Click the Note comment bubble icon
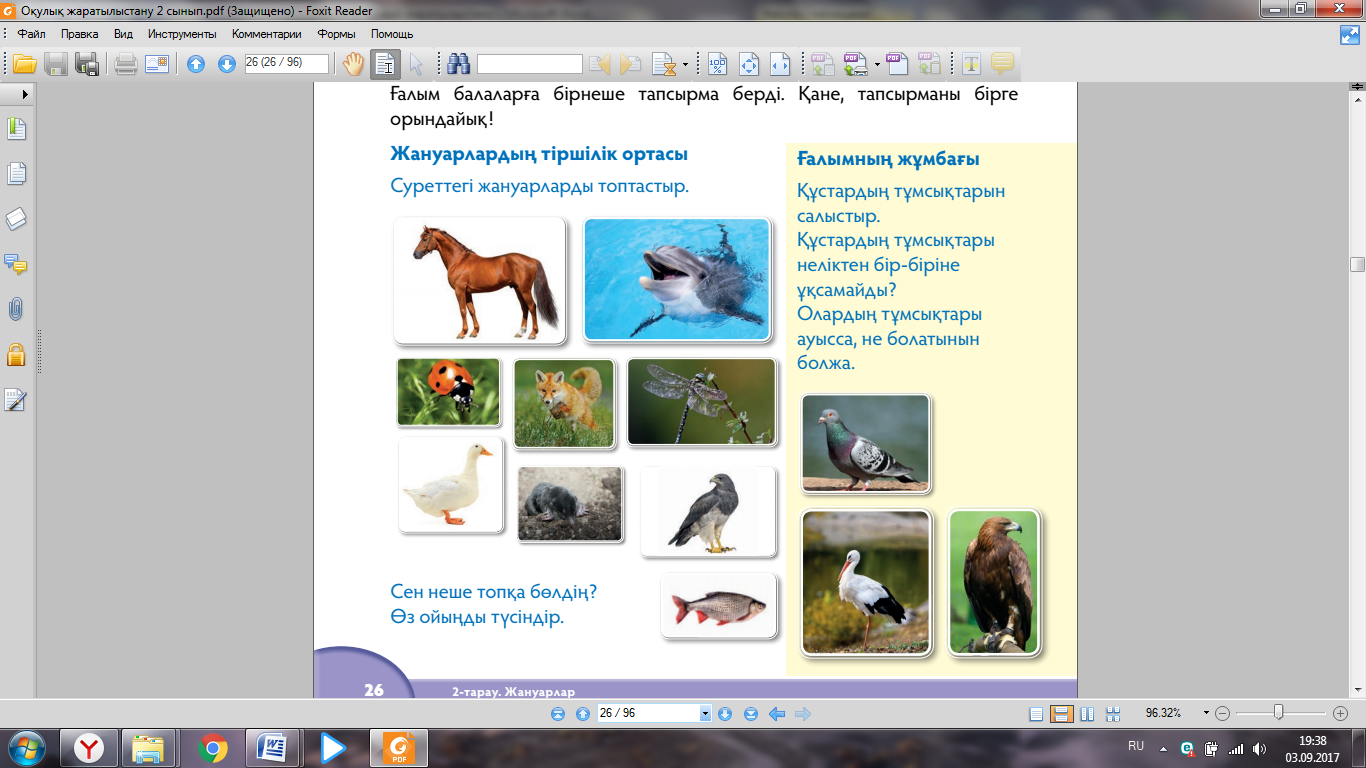Screen dimensions: 1366x768 click(1001, 64)
